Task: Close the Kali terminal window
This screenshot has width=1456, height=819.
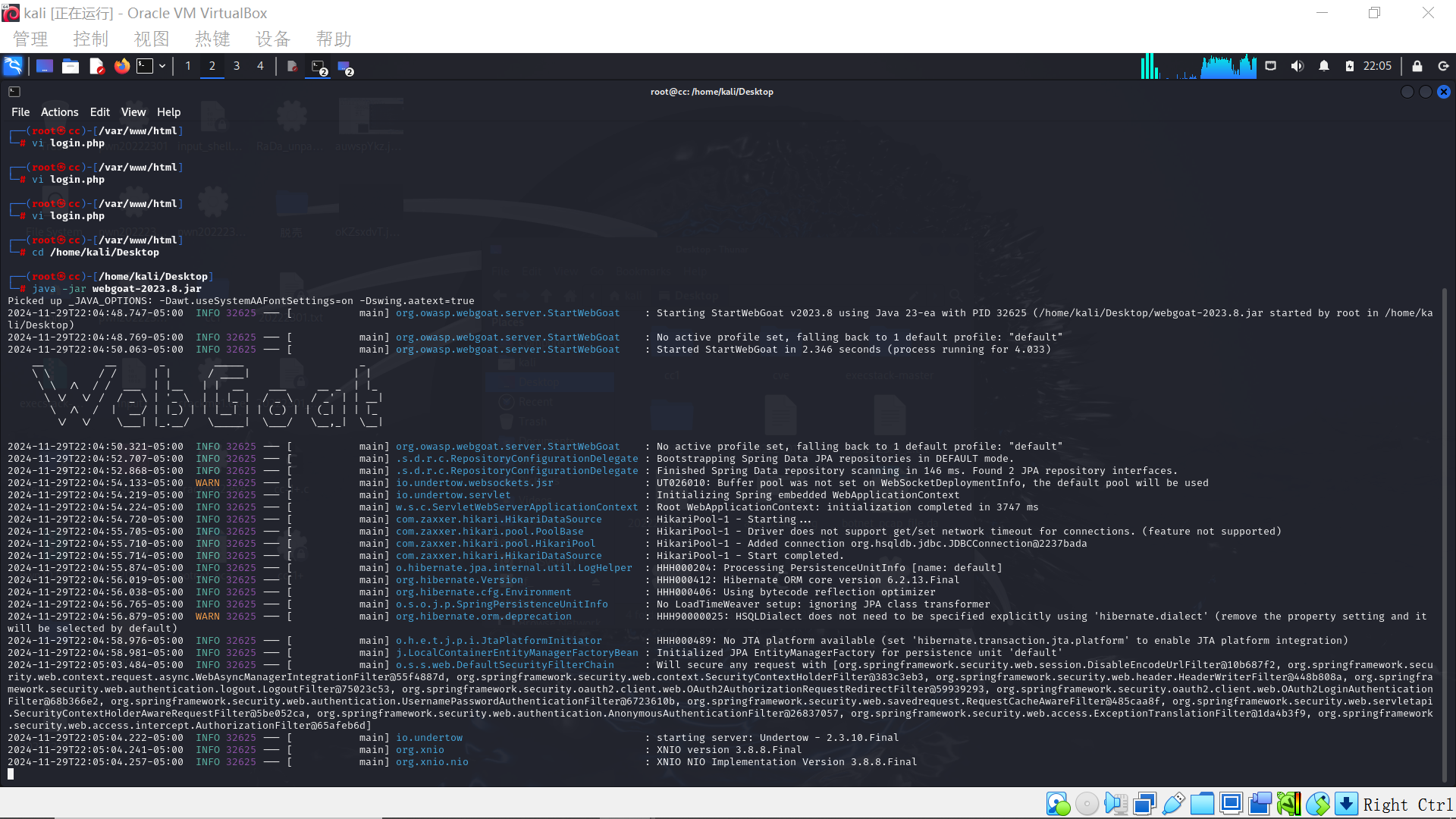Action: click(x=1444, y=92)
